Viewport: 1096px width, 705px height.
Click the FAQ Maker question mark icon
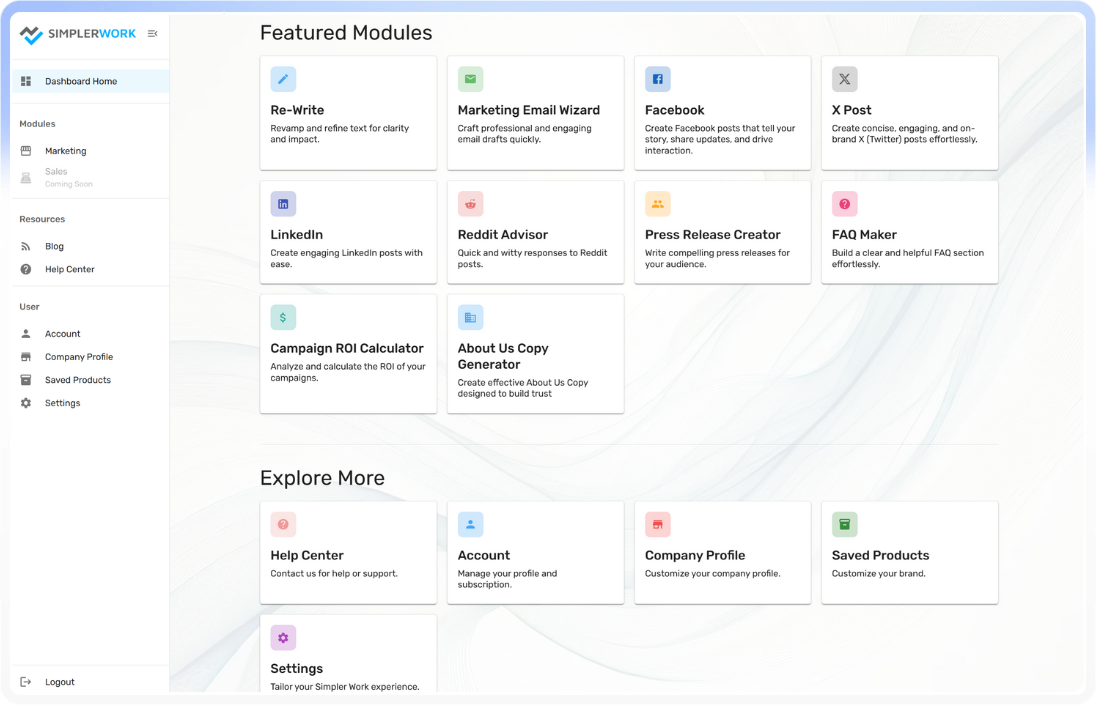(844, 204)
